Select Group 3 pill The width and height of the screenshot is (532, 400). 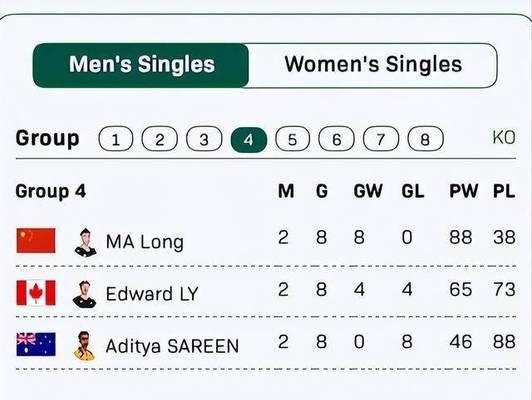pyautogui.click(x=204, y=139)
